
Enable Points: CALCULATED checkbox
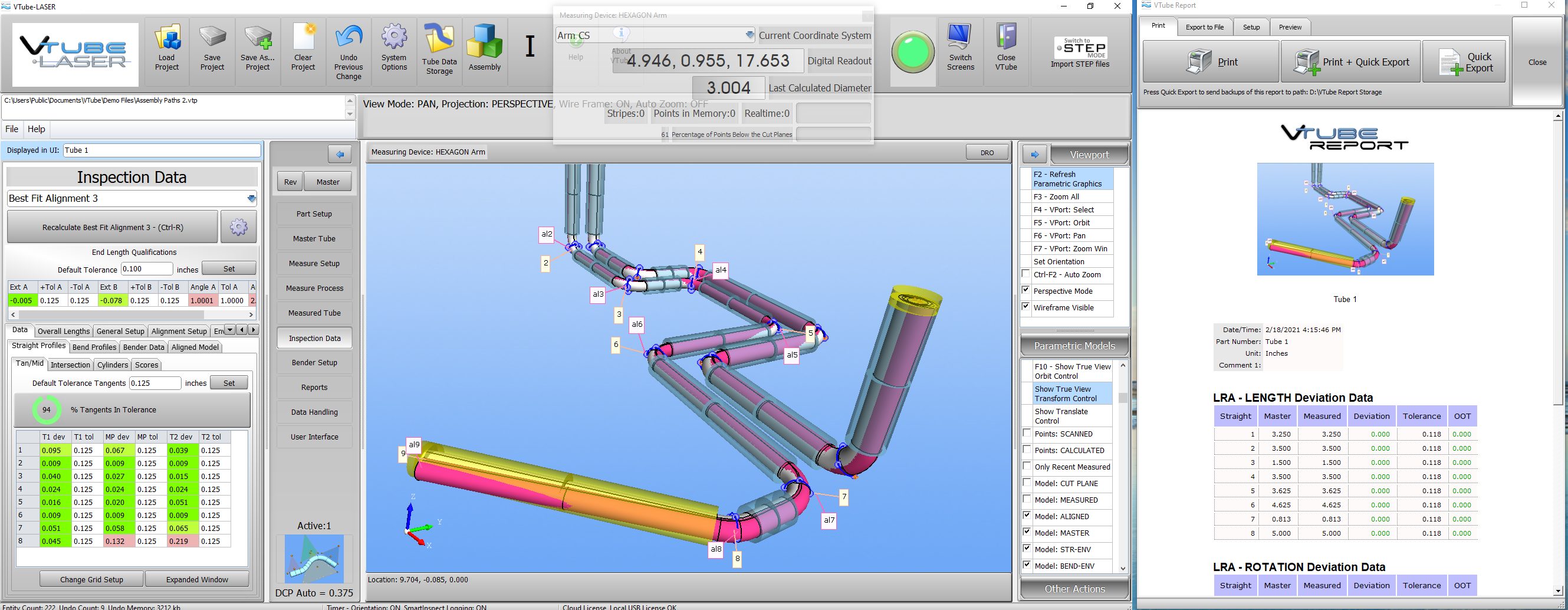tap(1027, 450)
